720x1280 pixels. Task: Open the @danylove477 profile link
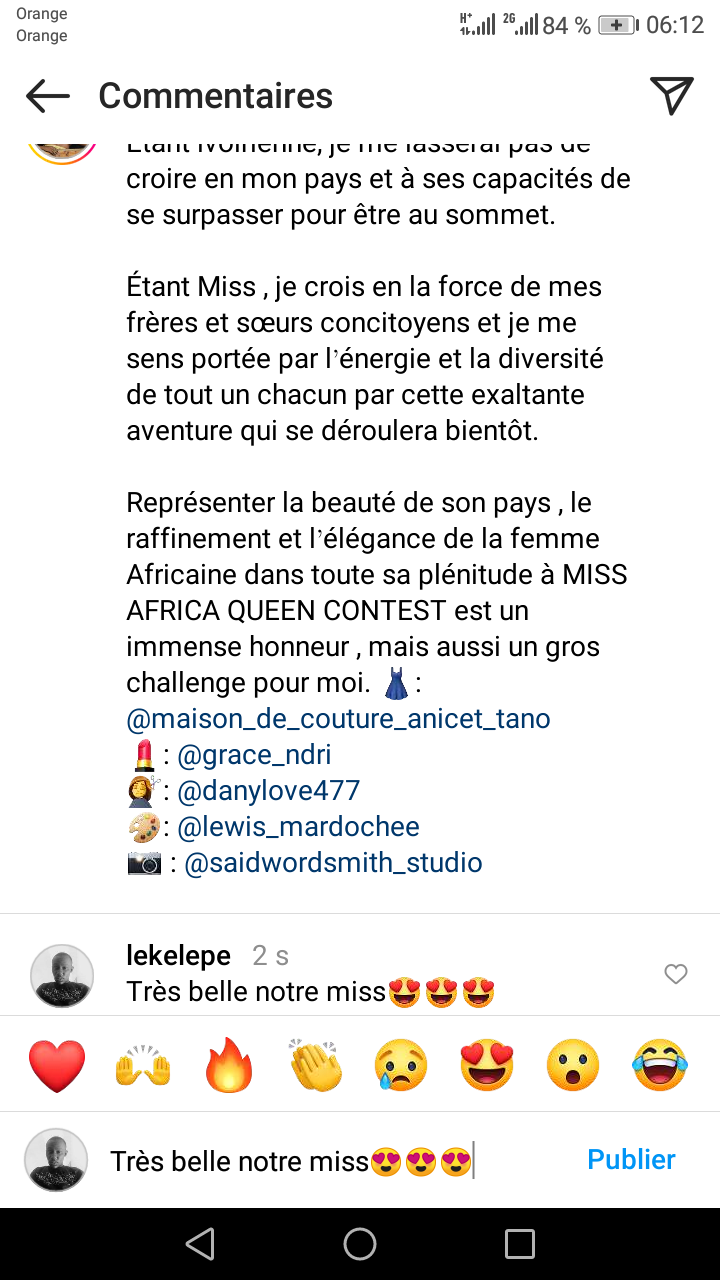coord(268,791)
